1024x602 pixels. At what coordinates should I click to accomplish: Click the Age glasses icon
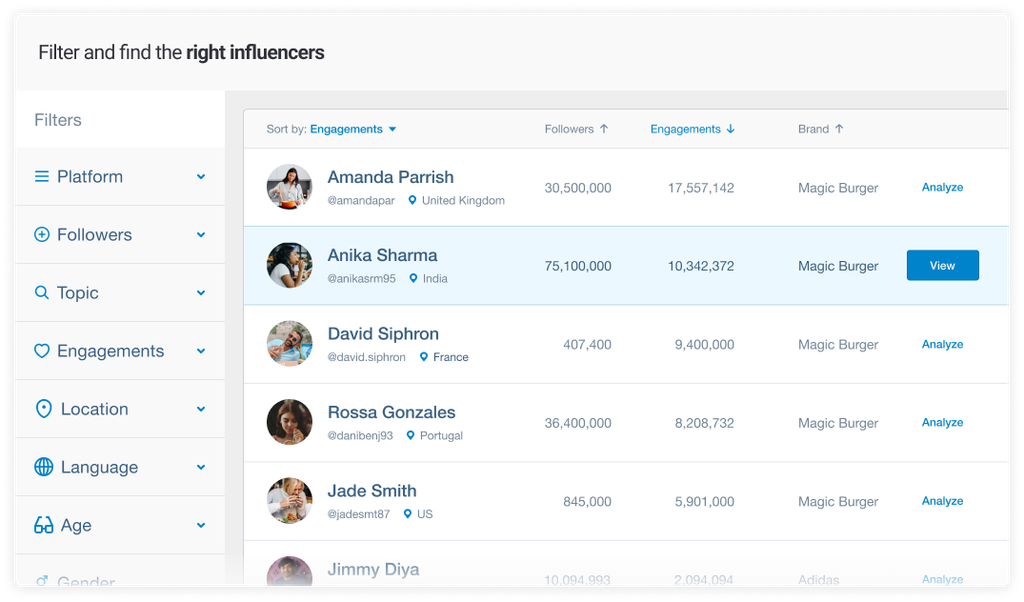[x=43, y=525]
